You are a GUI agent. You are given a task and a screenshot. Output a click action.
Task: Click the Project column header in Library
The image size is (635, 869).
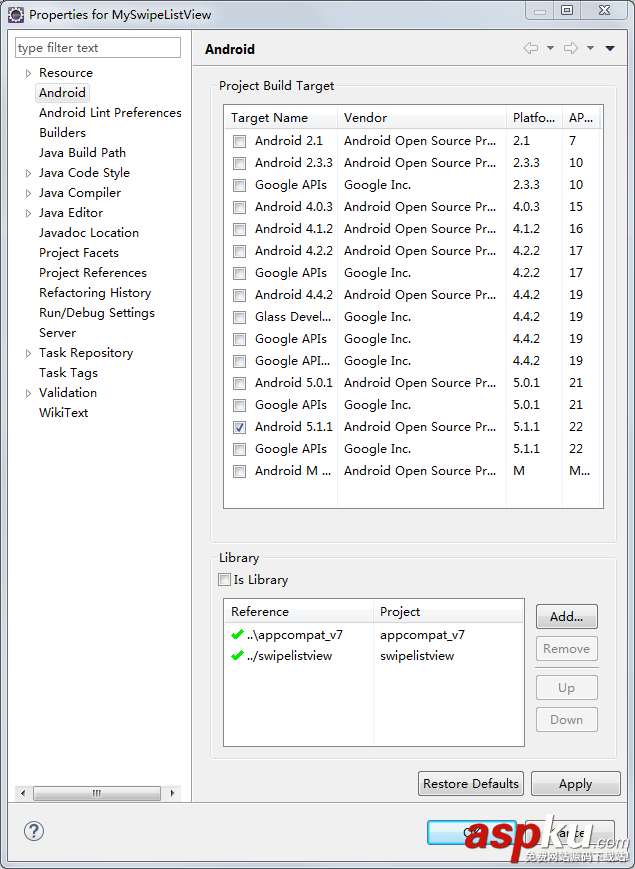[448, 612]
